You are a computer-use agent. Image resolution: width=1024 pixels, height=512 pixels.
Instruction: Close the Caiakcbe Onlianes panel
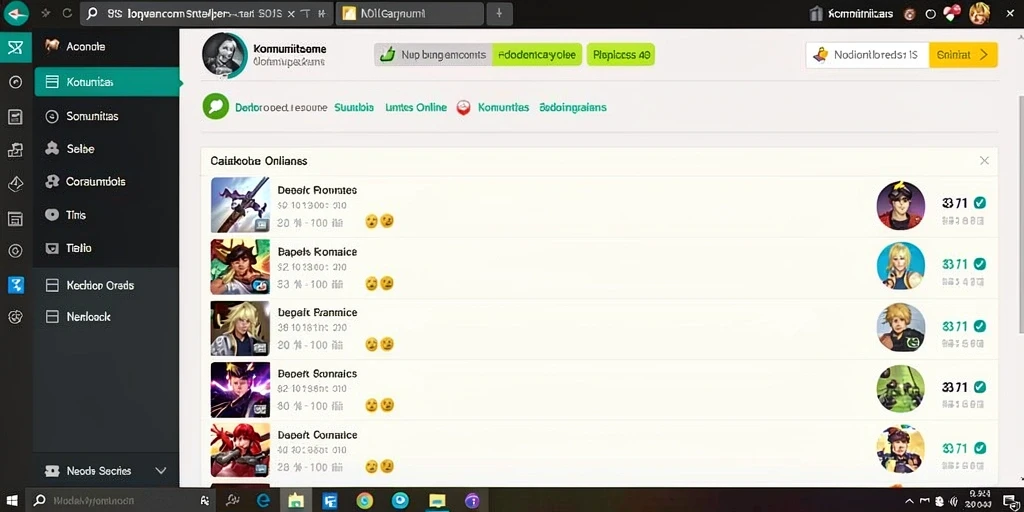[x=984, y=161]
